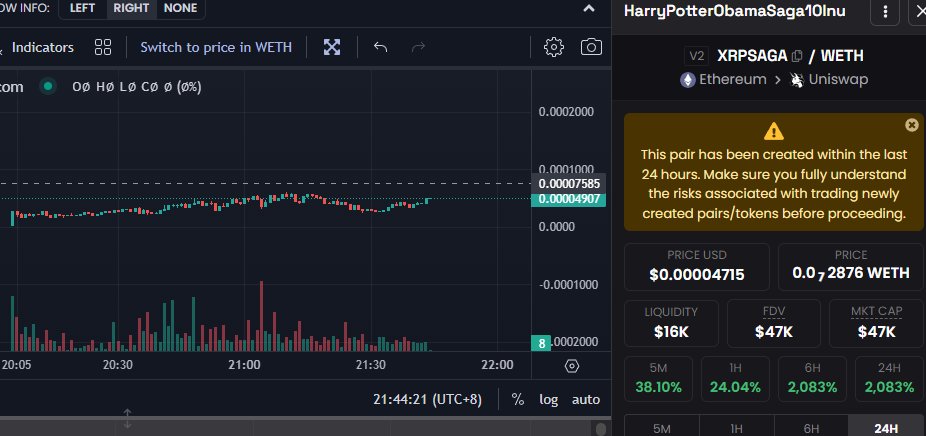Take chart snapshot with camera icon
Screen dimensions: 926x436
point(591,47)
